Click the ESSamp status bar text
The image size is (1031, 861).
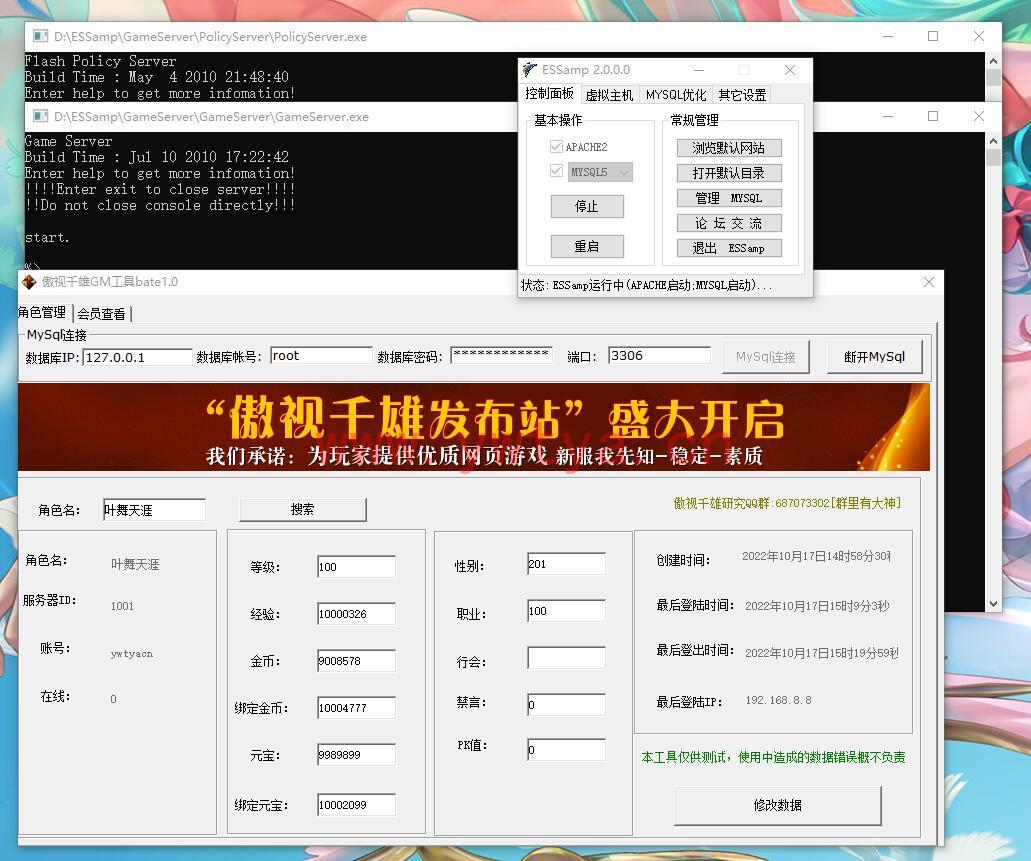click(647, 285)
